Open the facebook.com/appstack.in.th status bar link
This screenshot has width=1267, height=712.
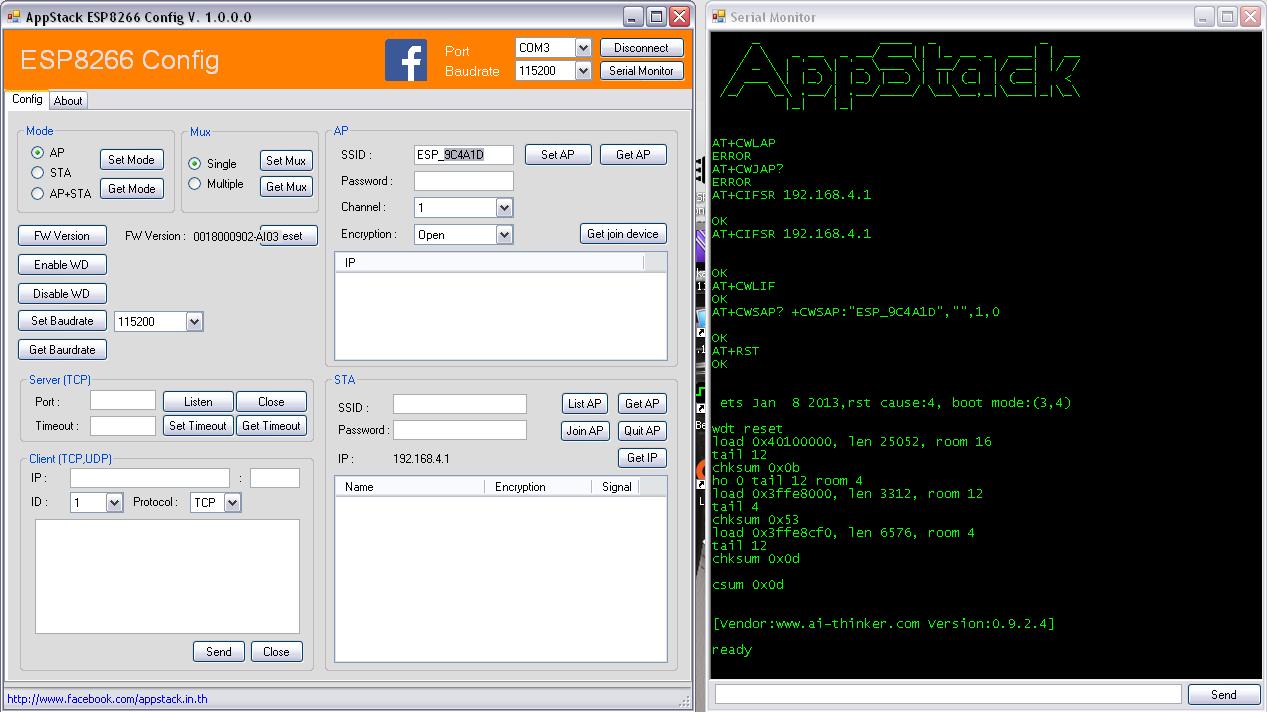[x=107, y=699]
